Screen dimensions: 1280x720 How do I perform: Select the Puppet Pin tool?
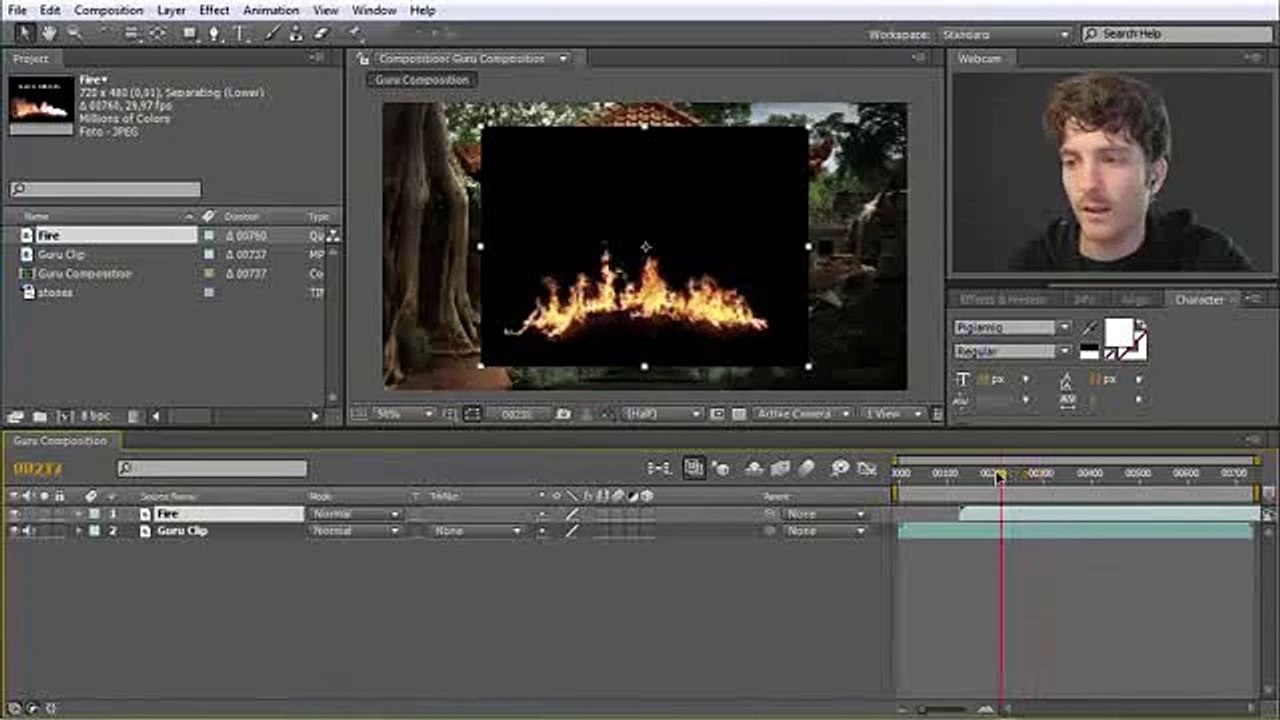(x=354, y=33)
